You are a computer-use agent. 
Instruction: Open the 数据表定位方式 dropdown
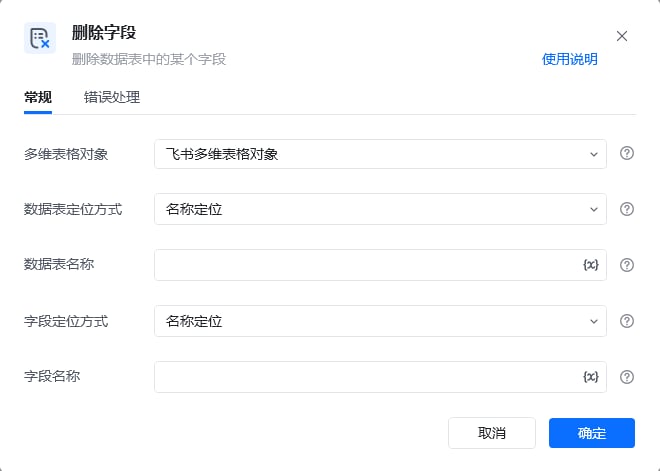380,209
